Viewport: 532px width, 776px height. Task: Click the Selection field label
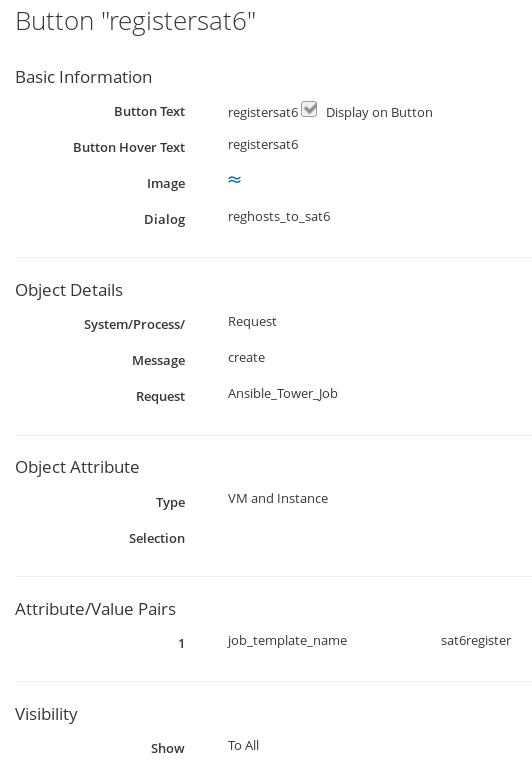(157, 538)
